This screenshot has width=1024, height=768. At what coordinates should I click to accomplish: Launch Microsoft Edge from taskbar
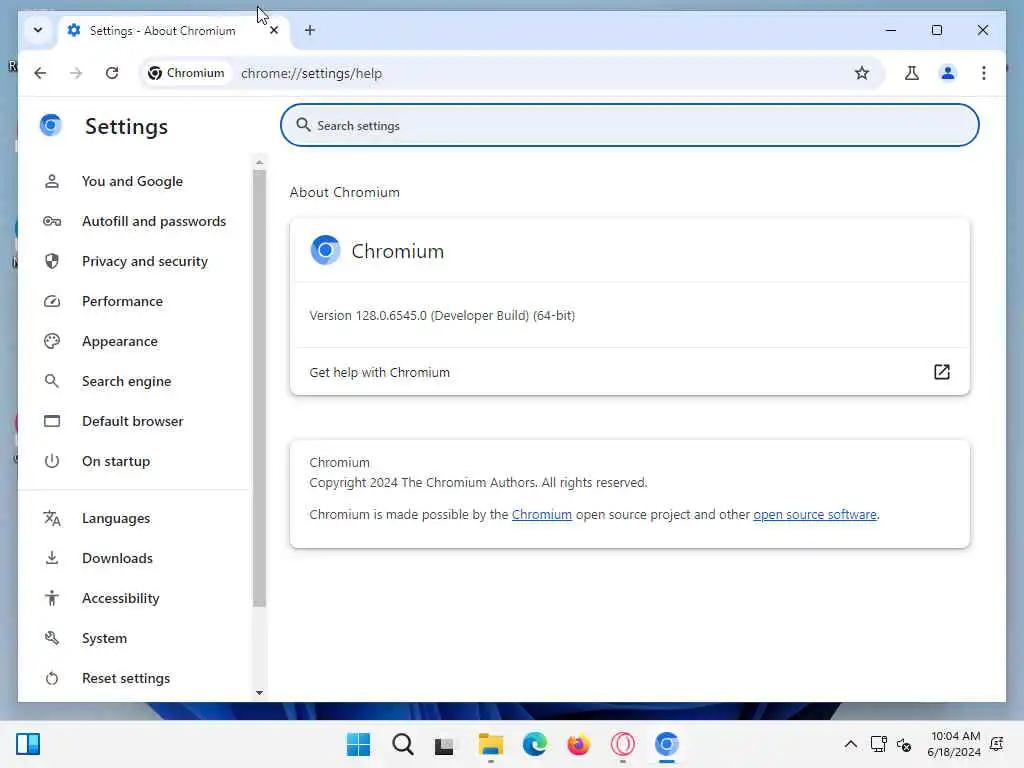[534, 744]
